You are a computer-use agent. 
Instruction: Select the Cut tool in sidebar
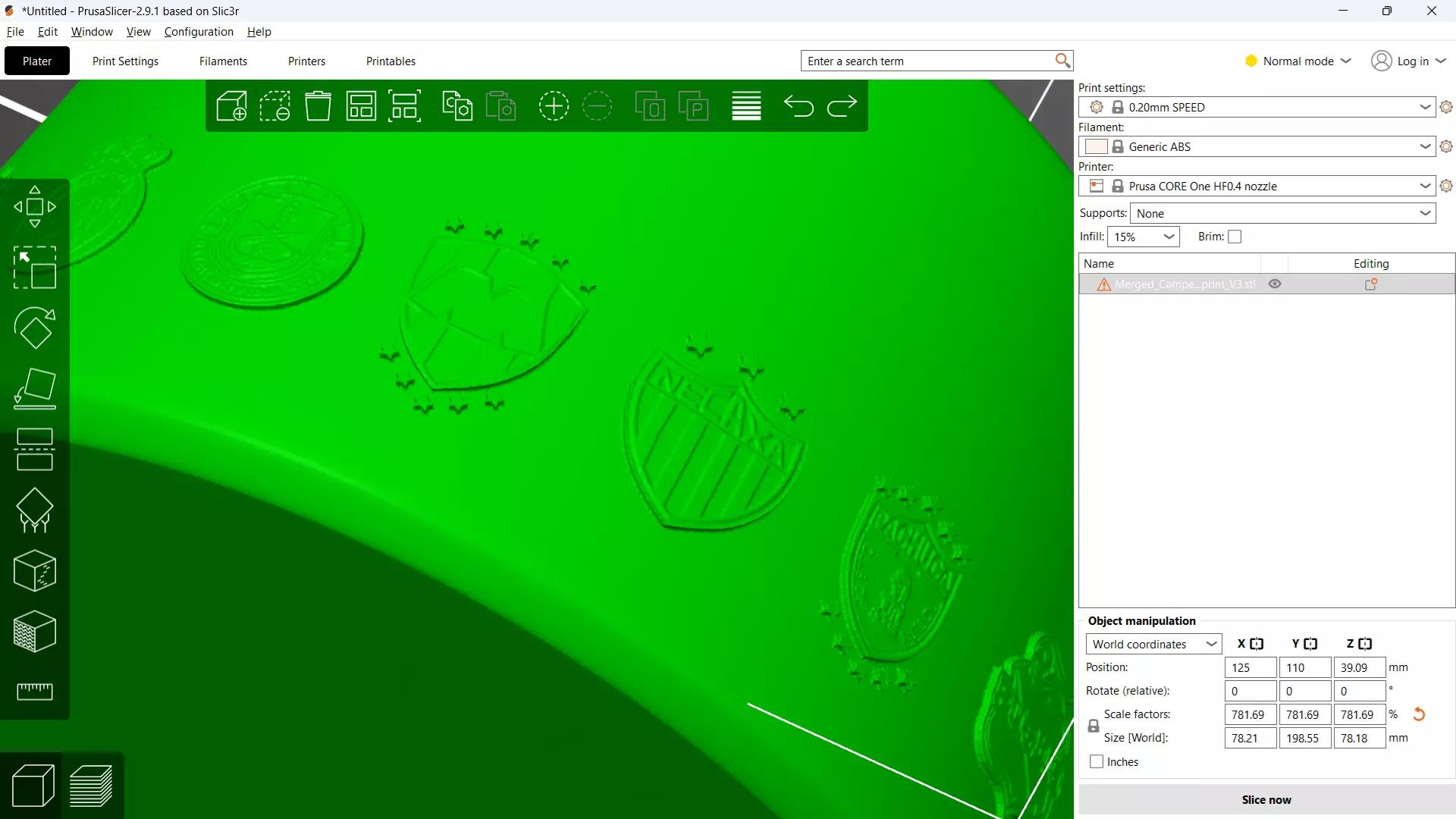[35, 449]
